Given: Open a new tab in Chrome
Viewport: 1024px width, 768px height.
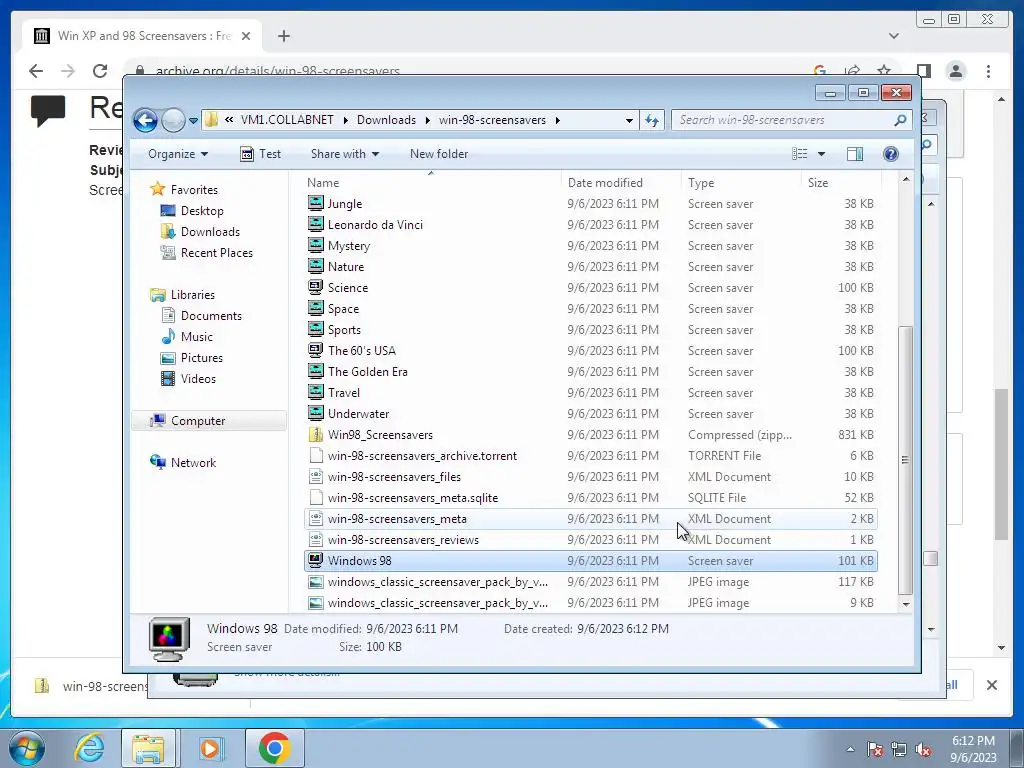Looking at the screenshot, I should [x=283, y=36].
